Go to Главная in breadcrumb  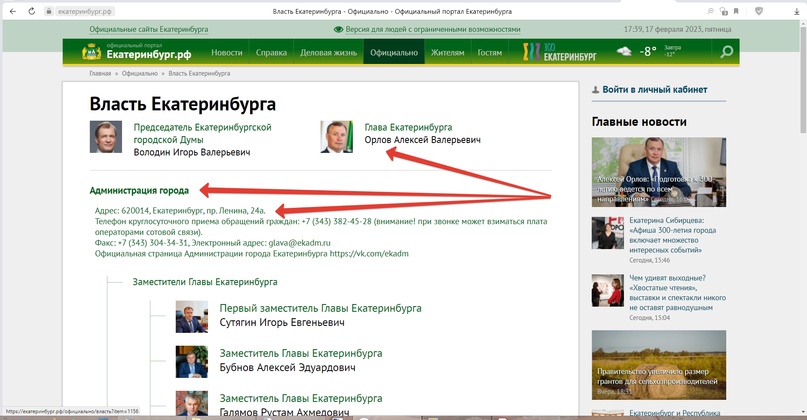100,73
